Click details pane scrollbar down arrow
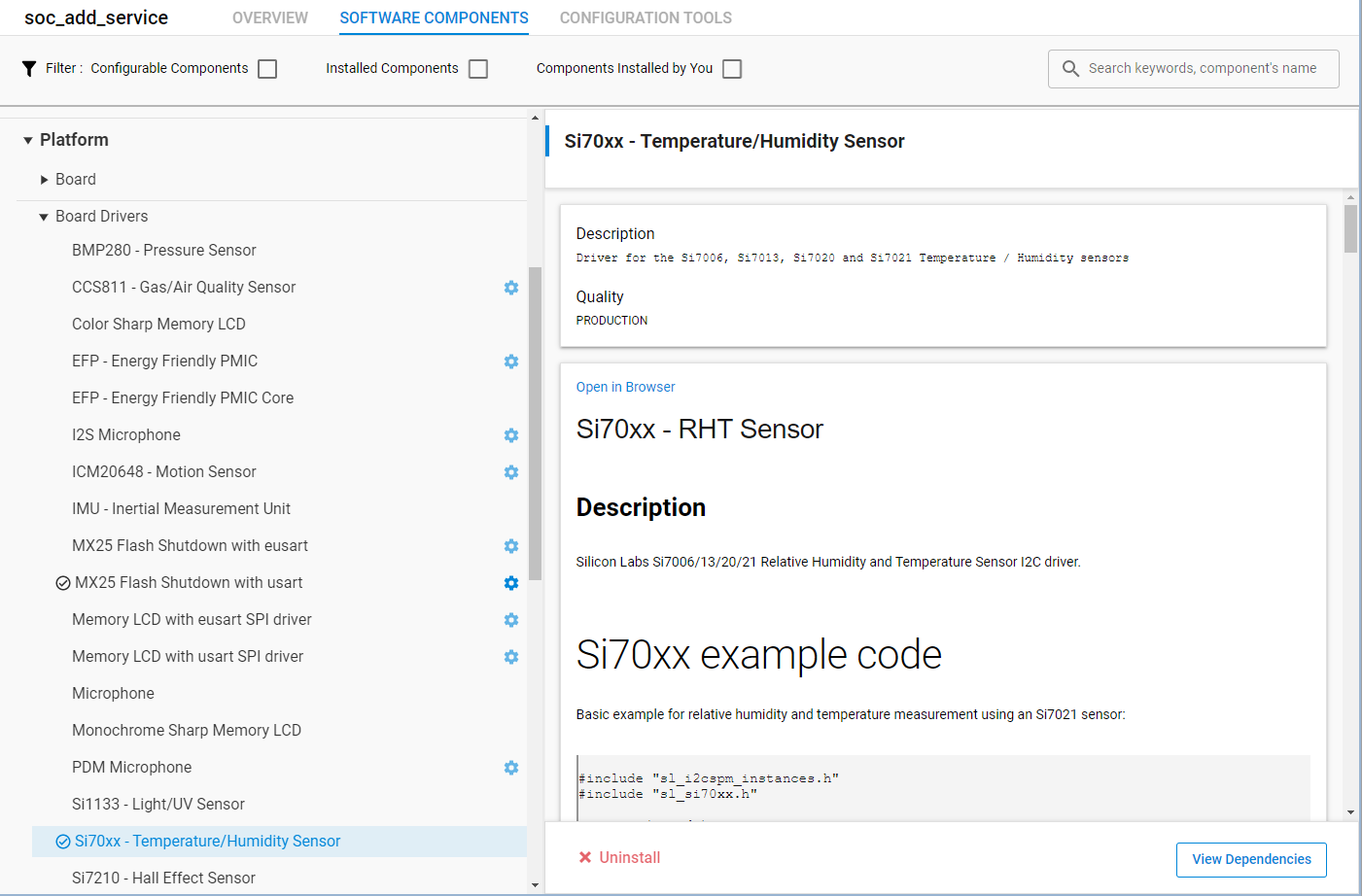 [x=1350, y=812]
